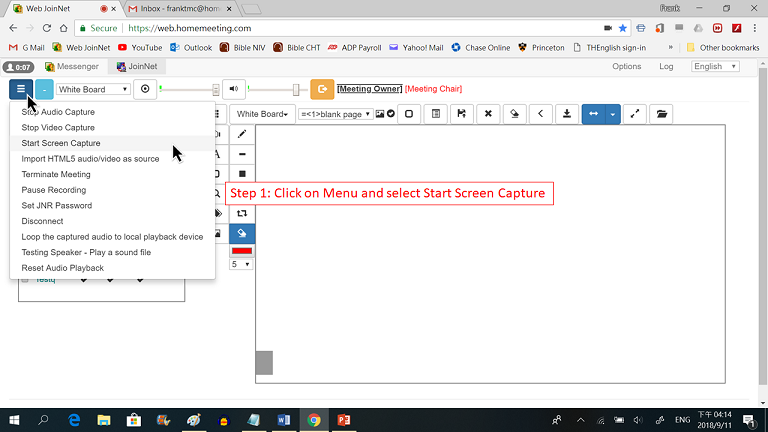
Task: Select the pencil drawing tool
Action: 242,134
